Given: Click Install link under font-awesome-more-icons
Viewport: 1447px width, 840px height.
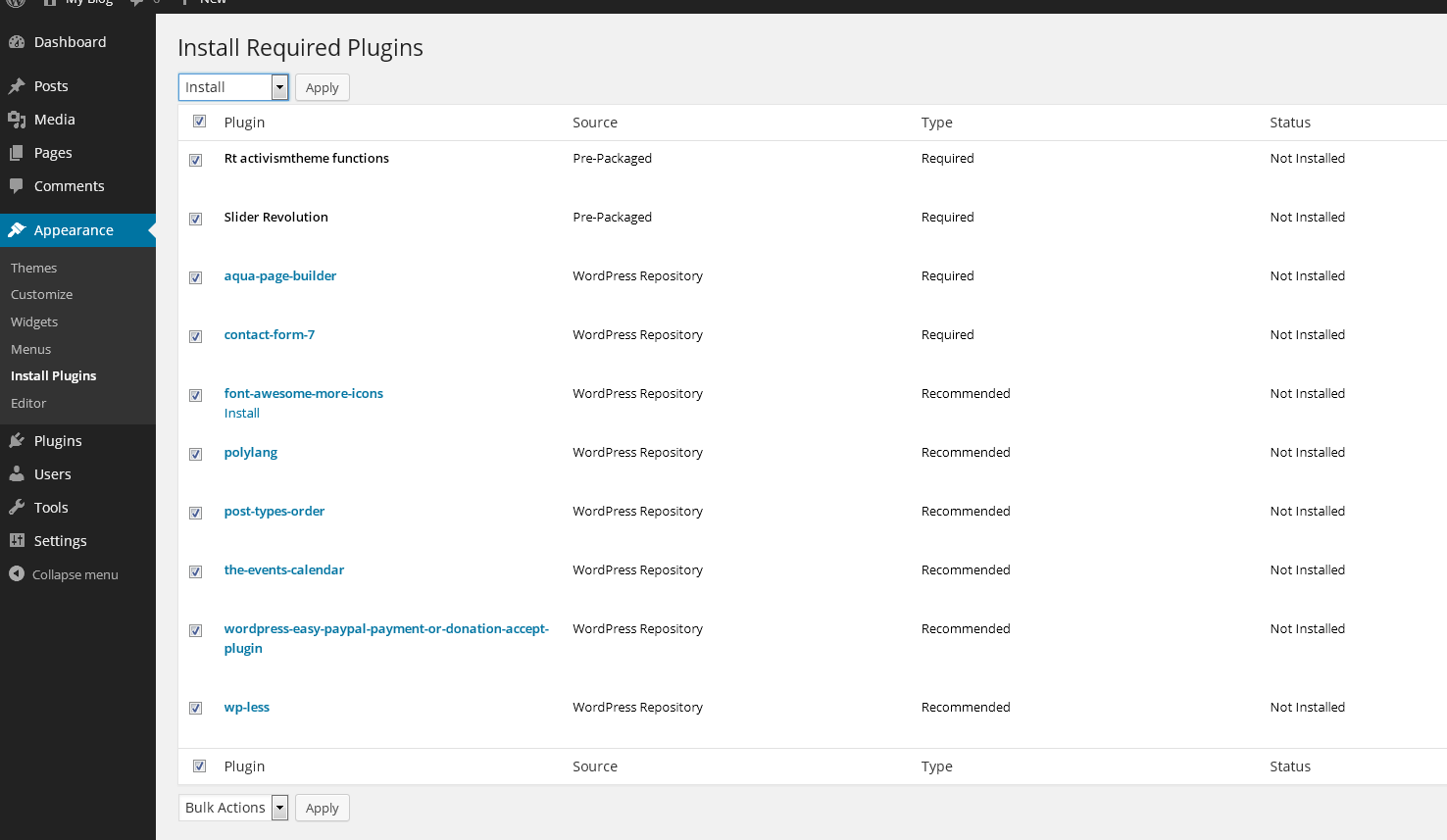Looking at the screenshot, I should pyautogui.click(x=242, y=414).
